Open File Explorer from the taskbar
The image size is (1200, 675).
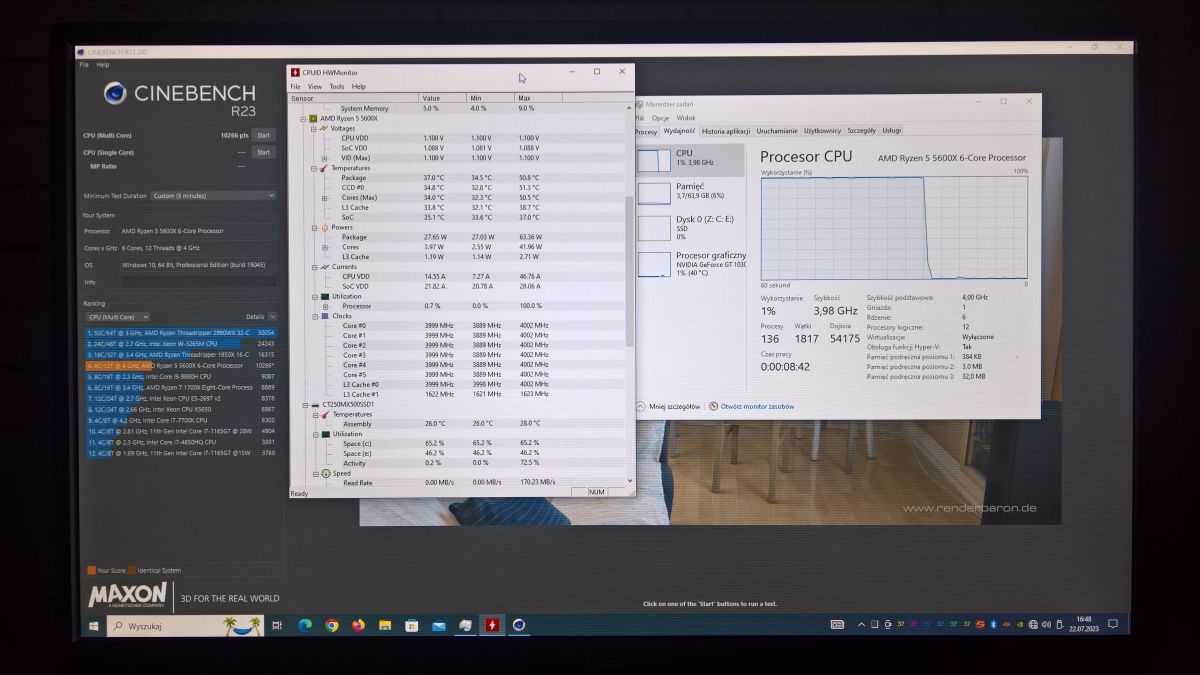[385, 625]
